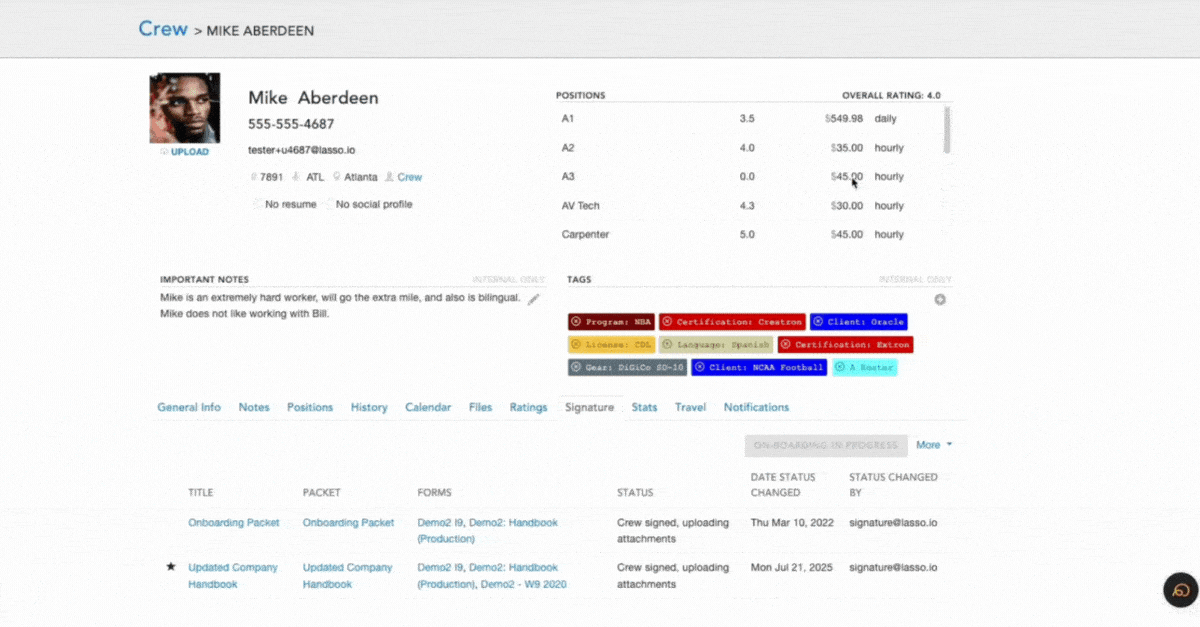Remove the Certification: Extron tag
1200x627 pixels.
coord(786,344)
